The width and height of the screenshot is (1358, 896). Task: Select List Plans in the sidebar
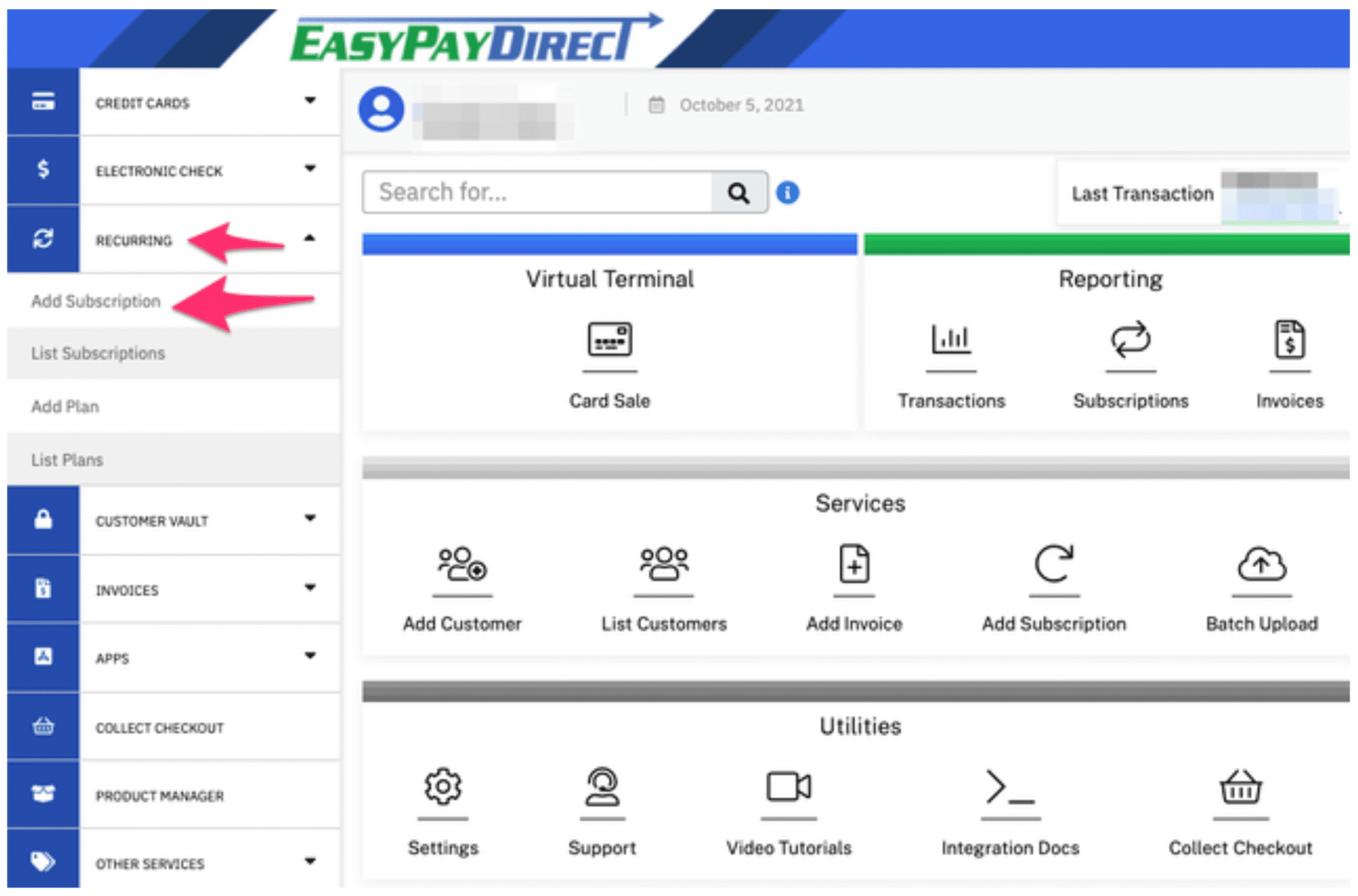pyautogui.click(x=67, y=460)
